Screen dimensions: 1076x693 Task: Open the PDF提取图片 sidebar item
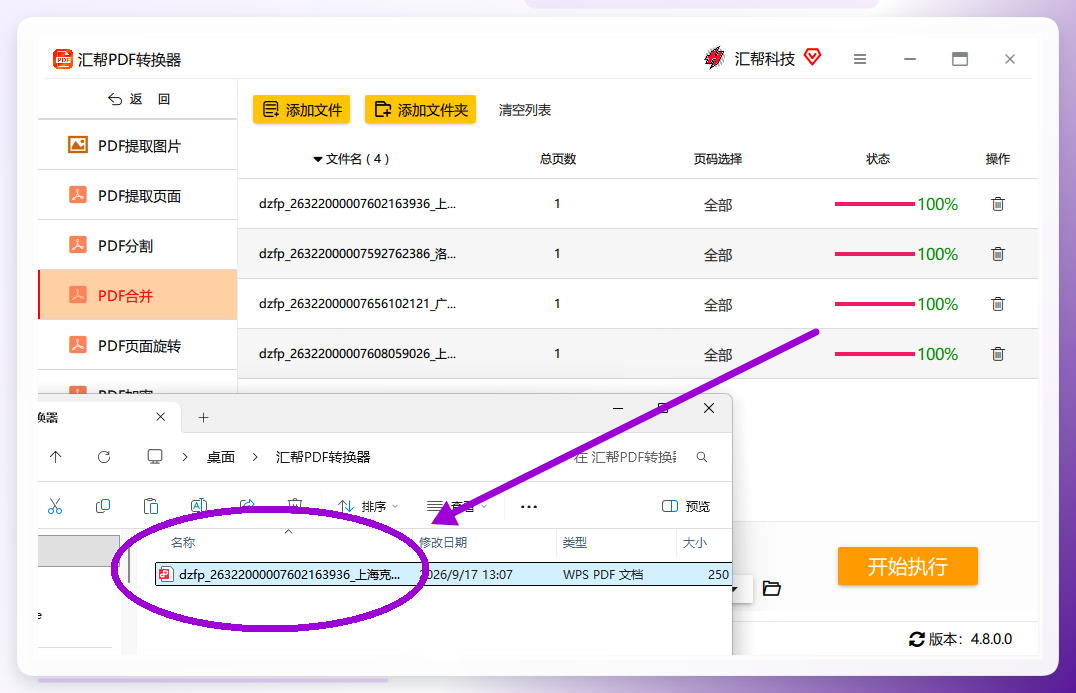(138, 145)
